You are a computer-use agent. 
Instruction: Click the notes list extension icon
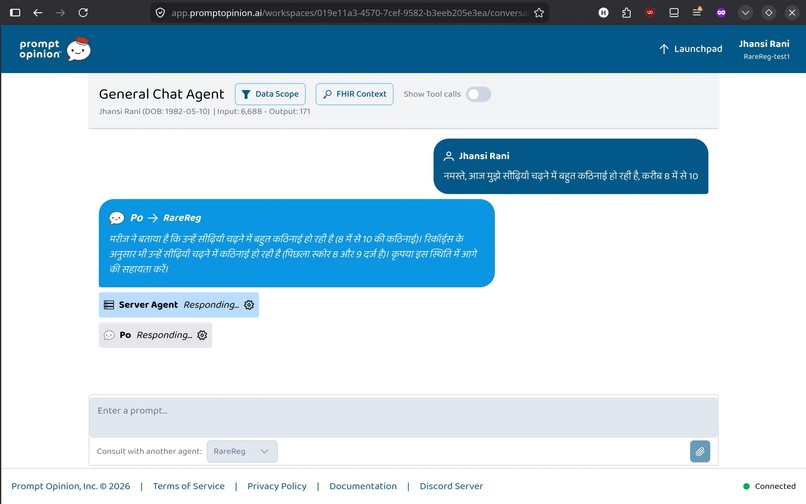[697, 12]
